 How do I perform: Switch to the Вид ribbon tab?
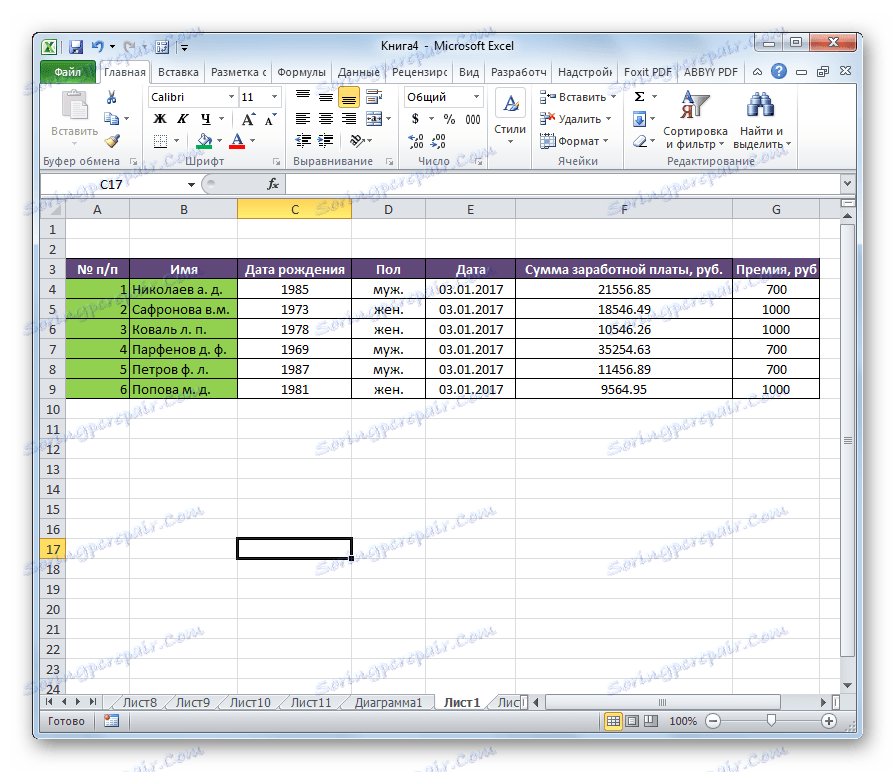tap(469, 72)
